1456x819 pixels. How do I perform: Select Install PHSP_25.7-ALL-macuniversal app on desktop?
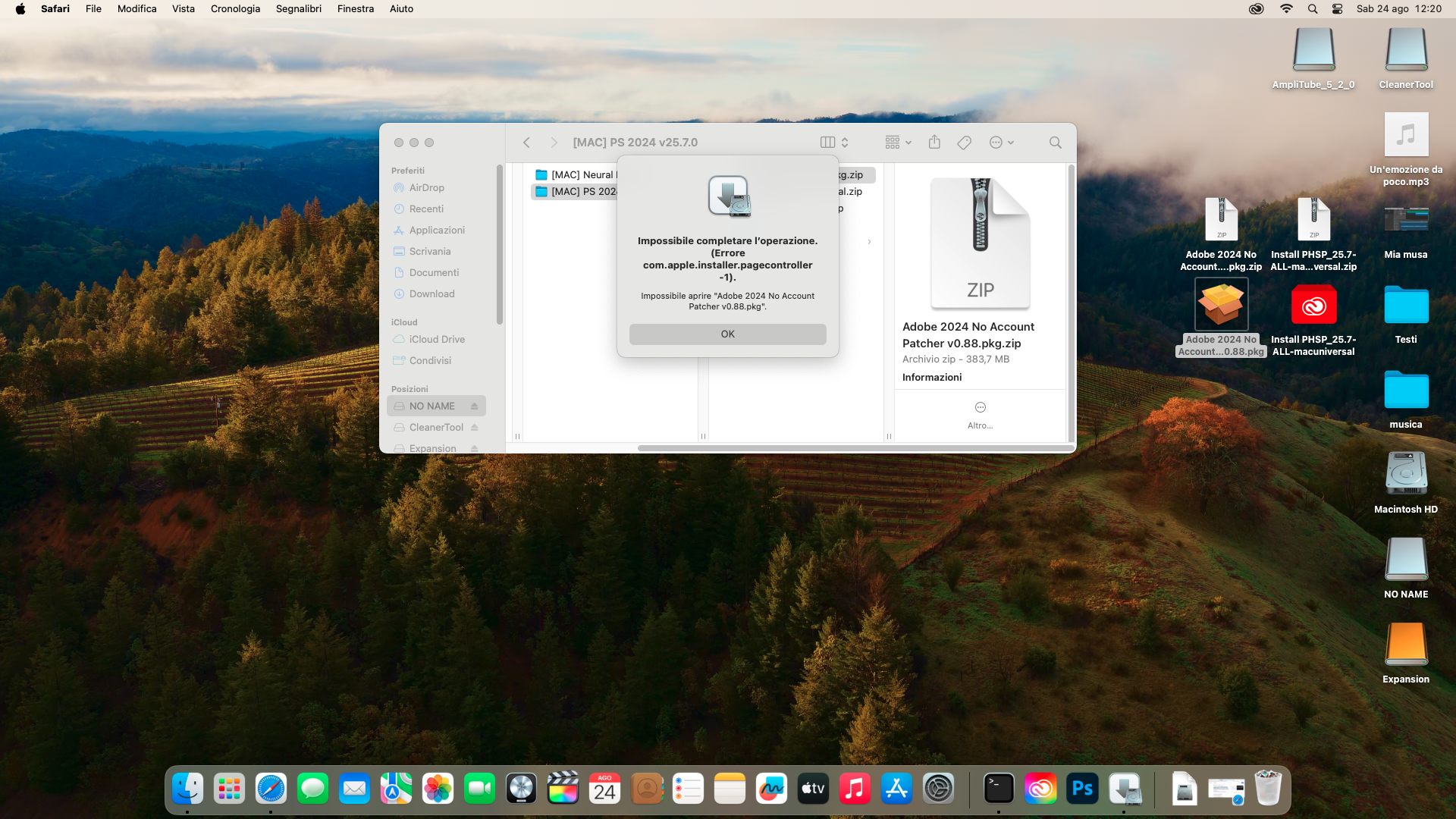click(1313, 319)
